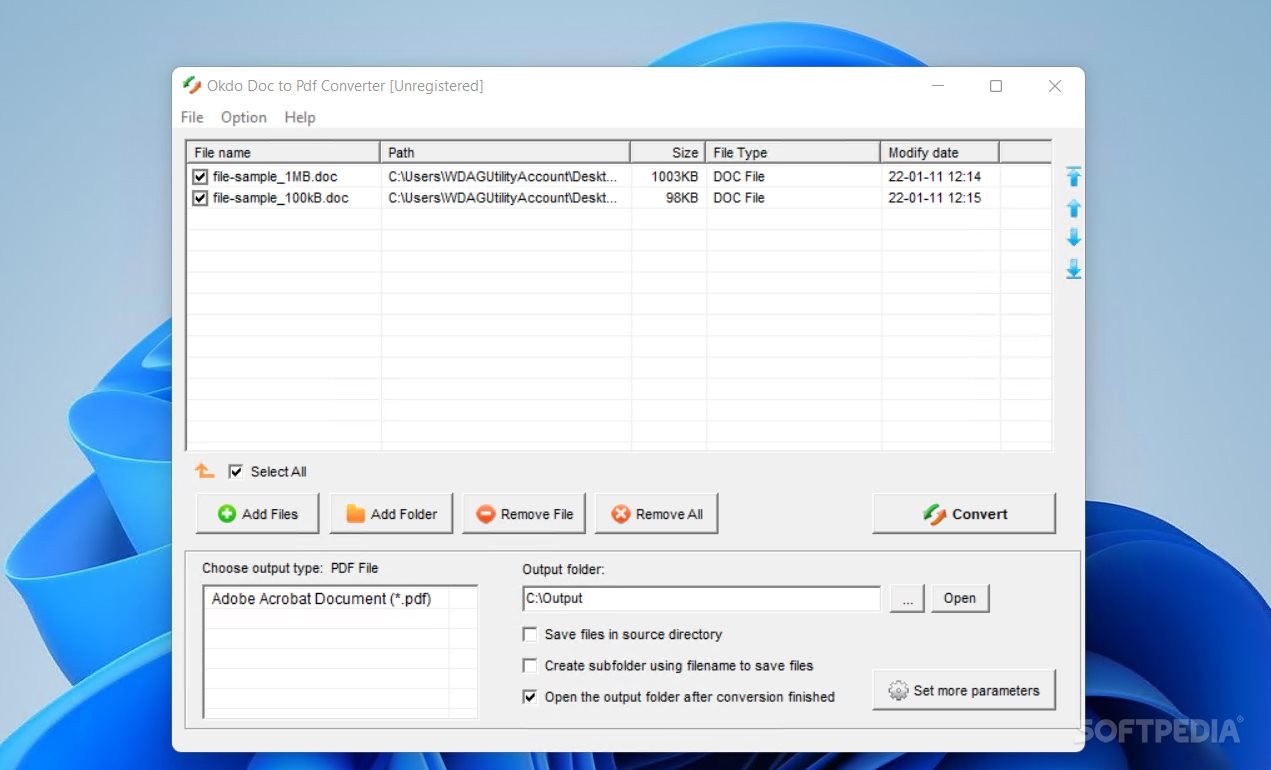Sort by the Modify date column header
Image resolution: width=1271 pixels, height=770 pixels.
click(x=940, y=152)
